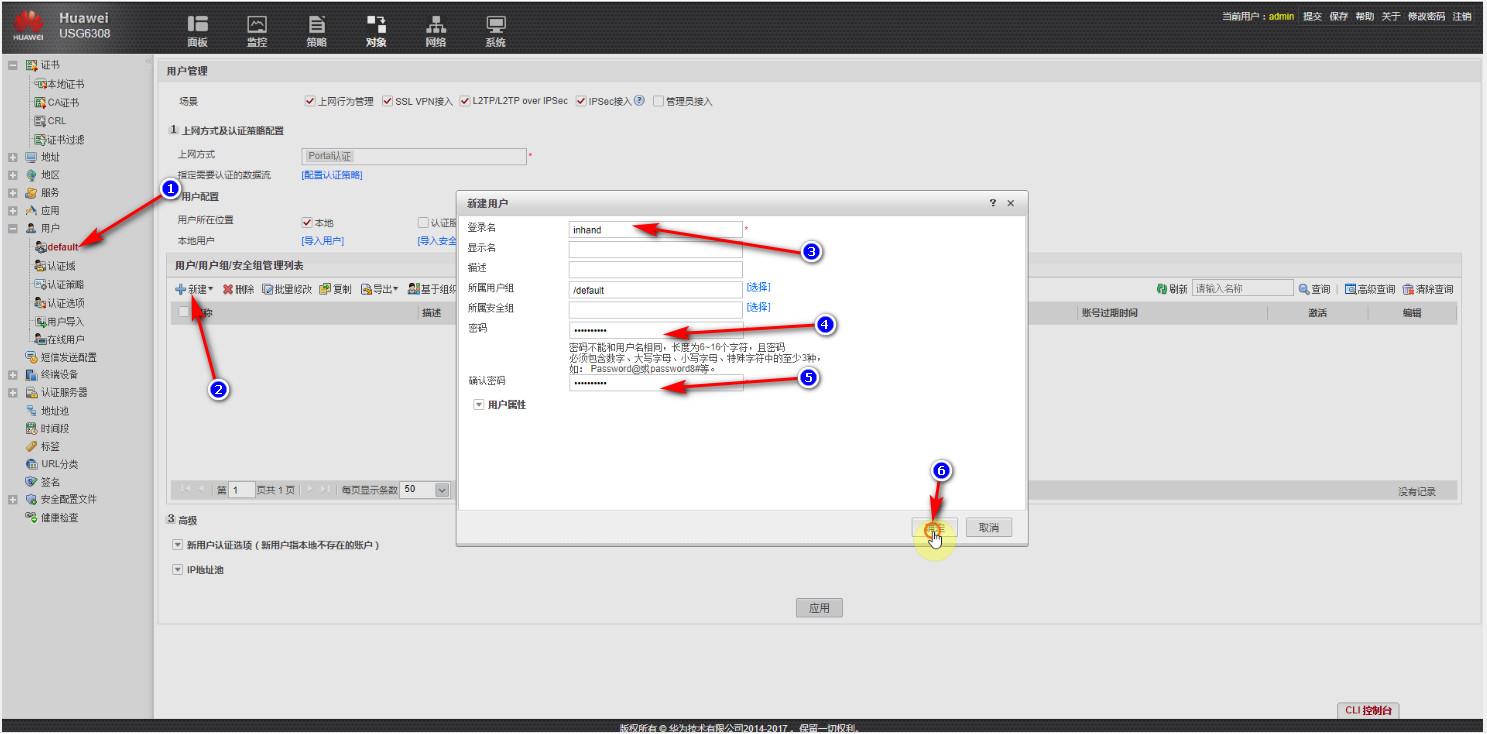Click the help question mark in 新建用户 dialog
This screenshot has height=734, width=1487.
[x=993, y=203]
